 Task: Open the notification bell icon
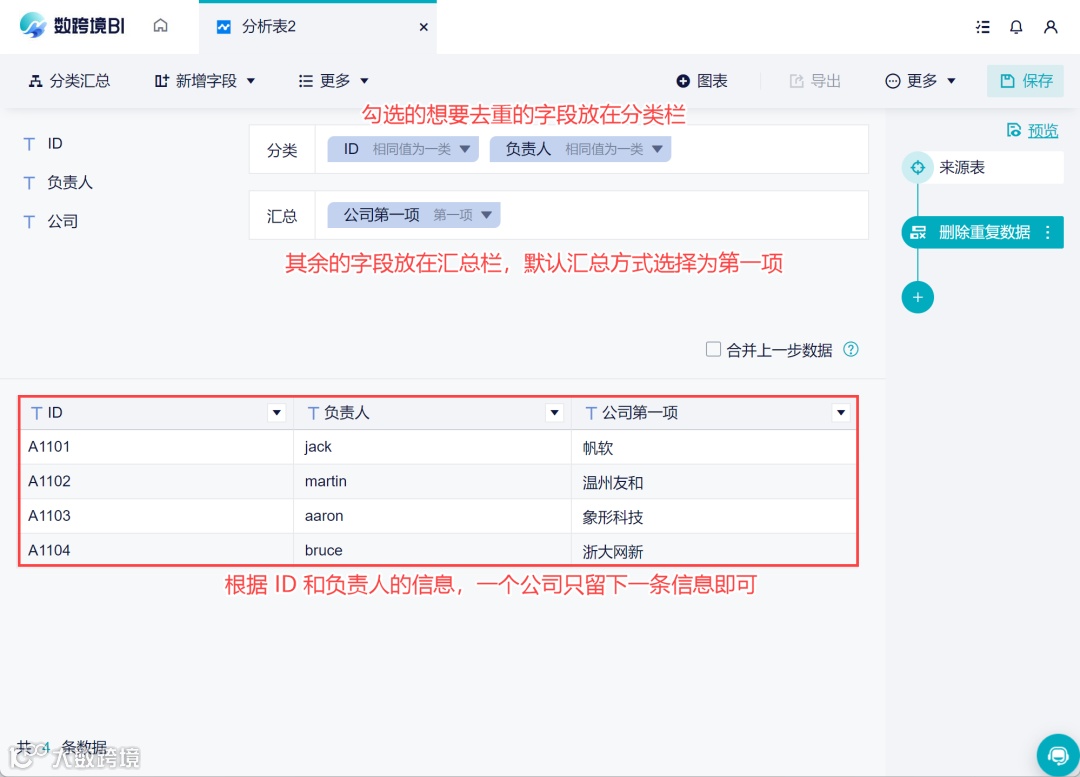click(x=1016, y=26)
